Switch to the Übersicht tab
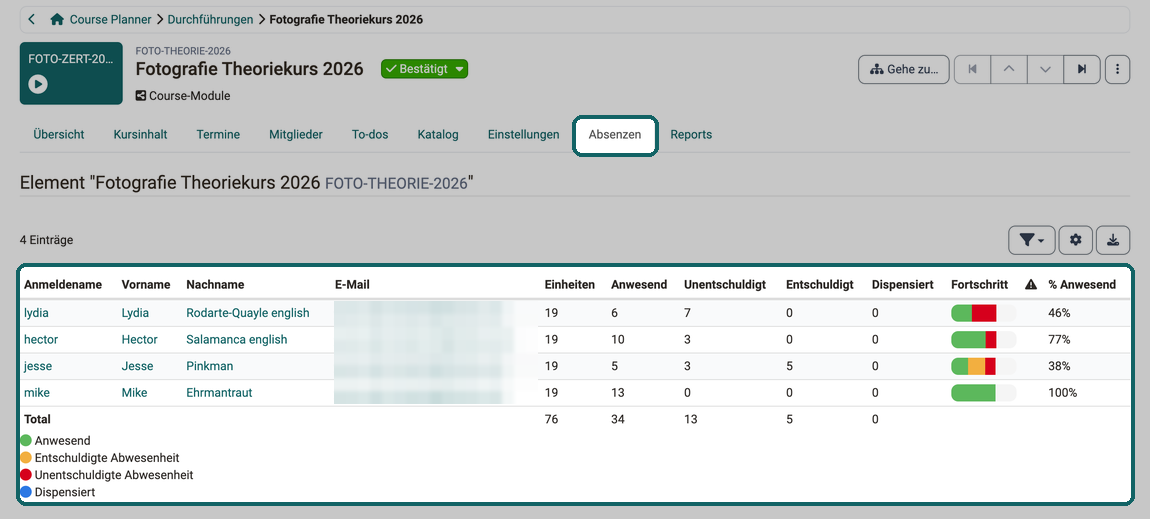 tap(59, 135)
